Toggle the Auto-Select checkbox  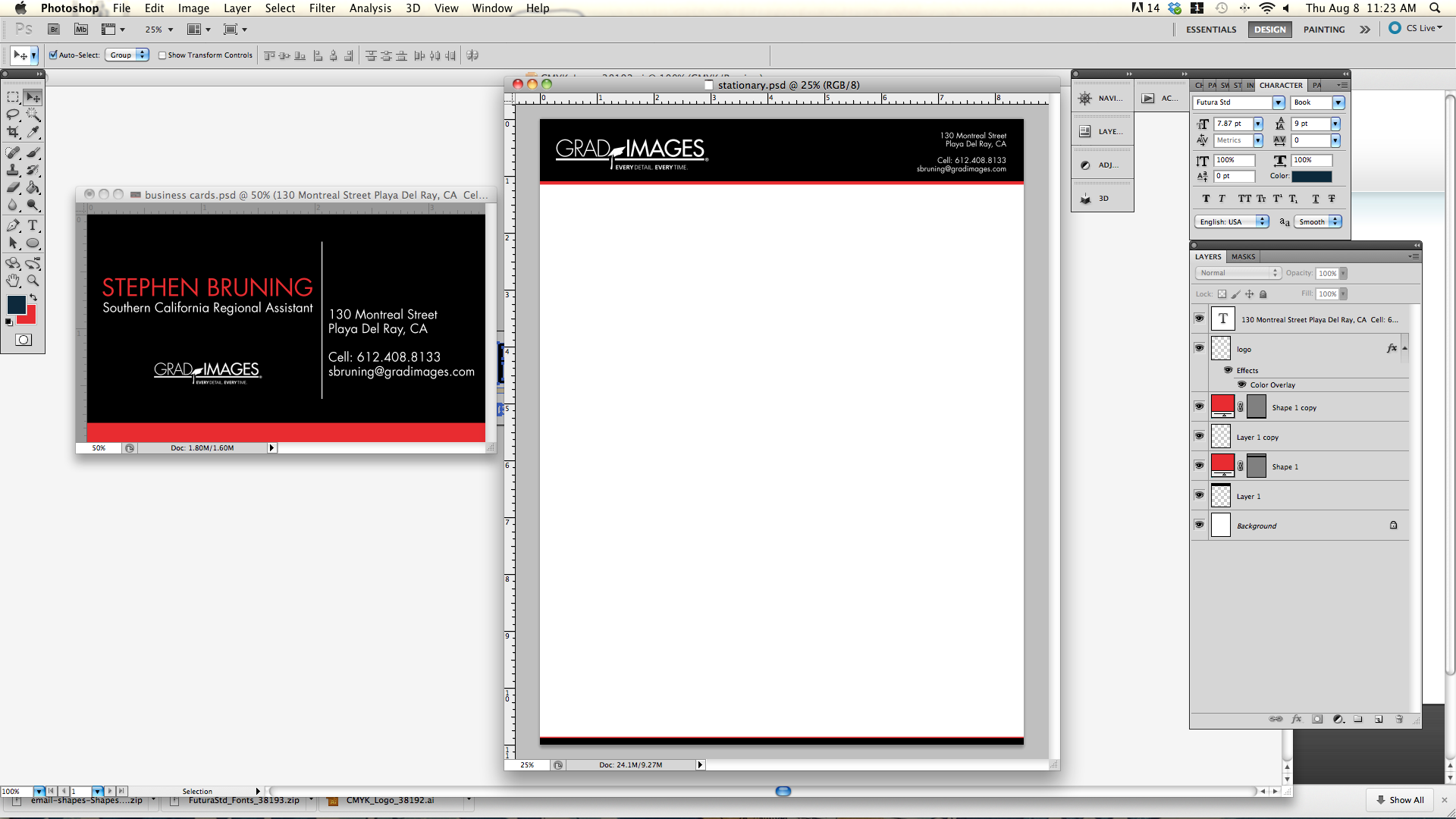point(53,55)
